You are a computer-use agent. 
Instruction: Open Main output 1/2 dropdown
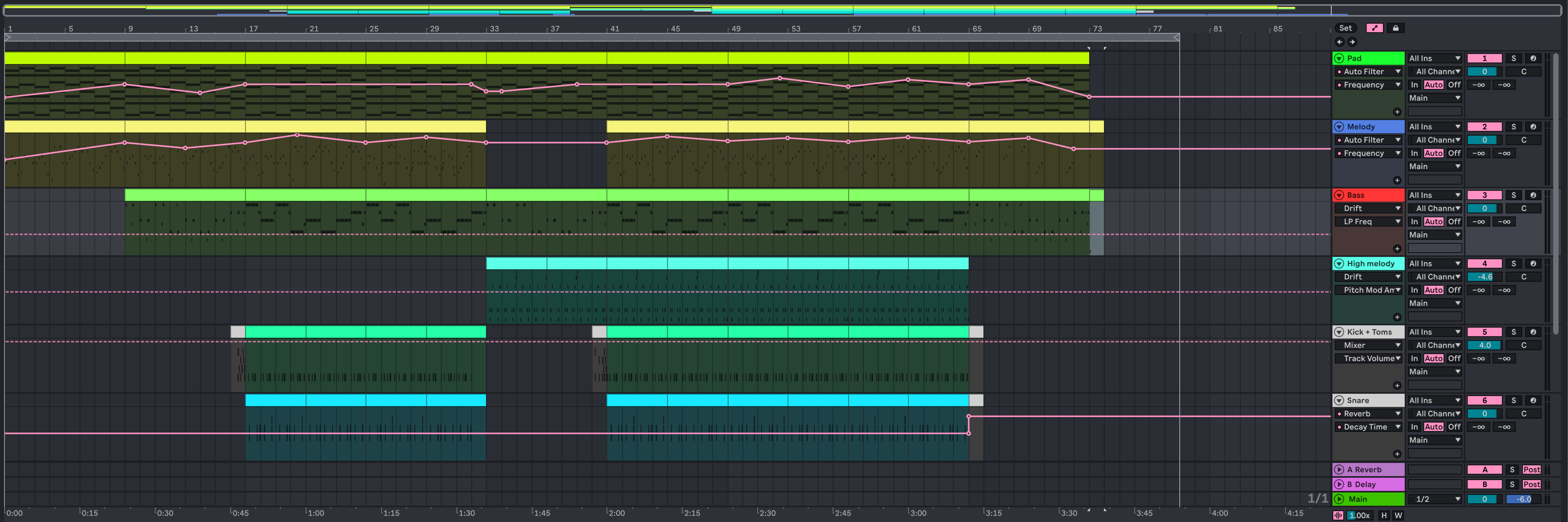(x=1435, y=499)
